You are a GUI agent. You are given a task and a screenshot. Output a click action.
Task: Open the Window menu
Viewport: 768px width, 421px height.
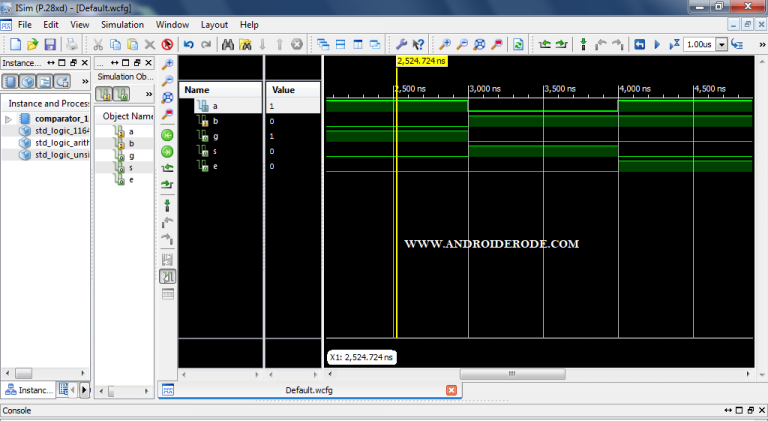[x=172, y=24]
